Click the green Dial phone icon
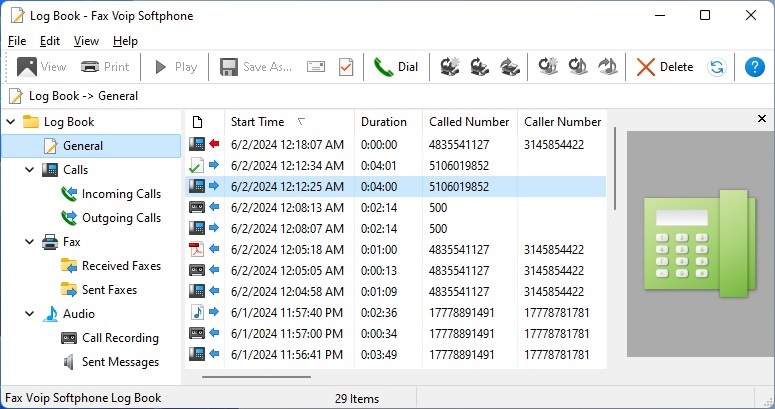This screenshot has height=409, width=775. click(383, 67)
